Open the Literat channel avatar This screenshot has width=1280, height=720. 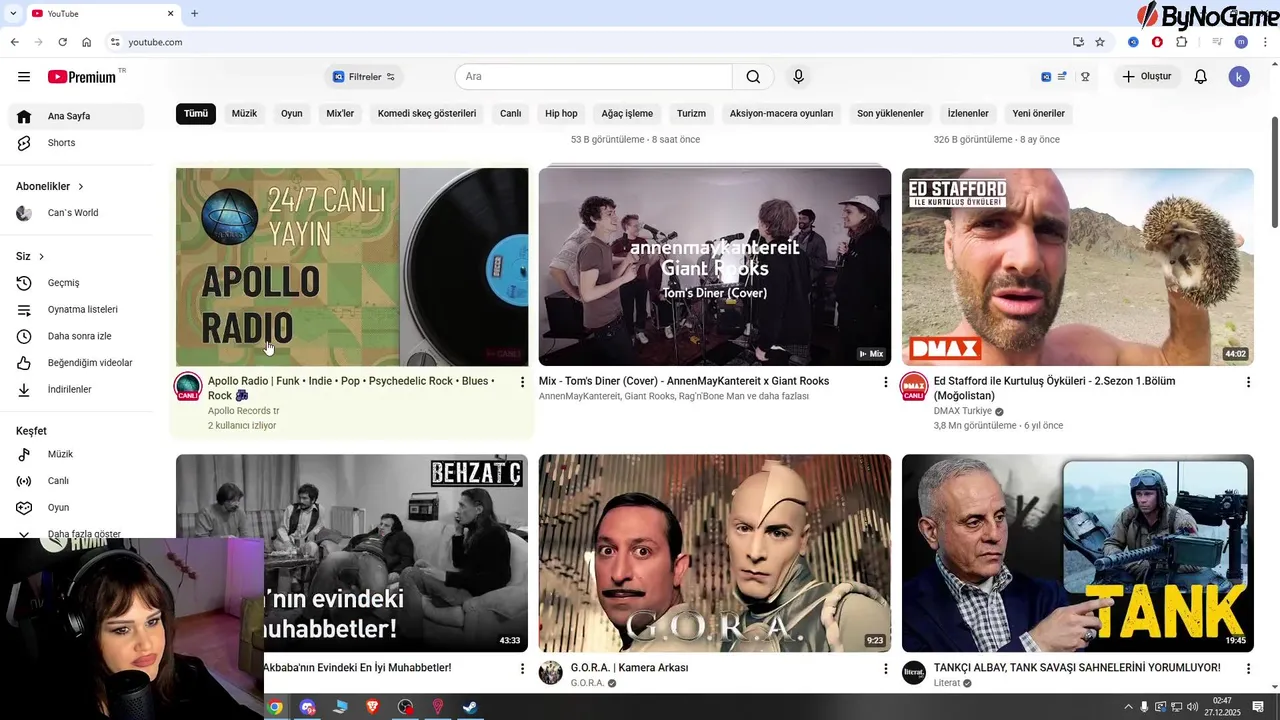[x=914, y=672]
